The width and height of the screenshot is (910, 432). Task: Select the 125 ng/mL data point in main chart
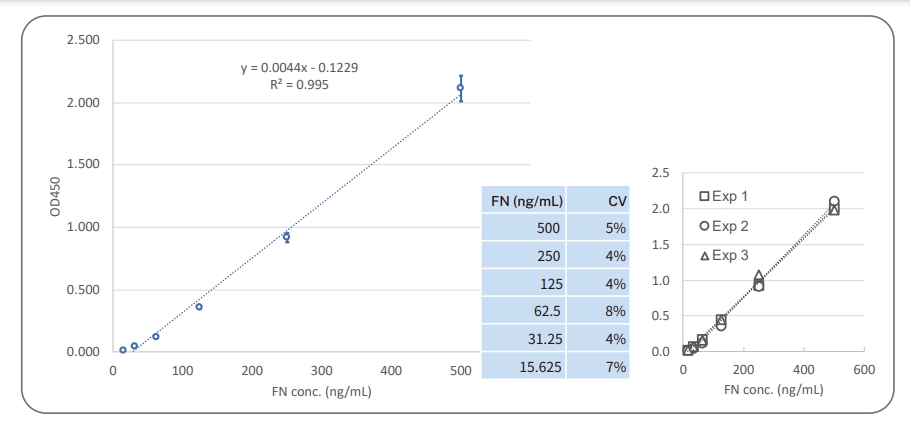(199, 307)
